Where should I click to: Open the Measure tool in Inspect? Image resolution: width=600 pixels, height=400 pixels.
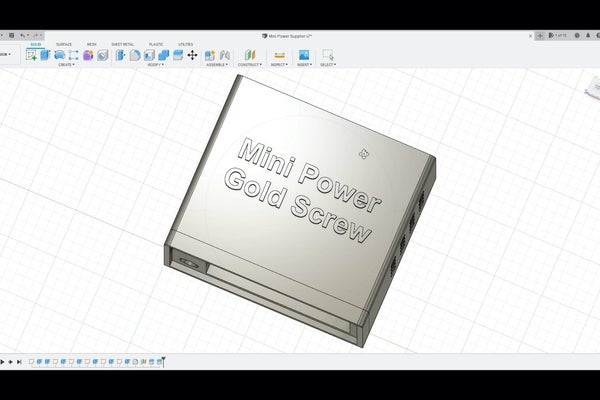tap(280, 55)
